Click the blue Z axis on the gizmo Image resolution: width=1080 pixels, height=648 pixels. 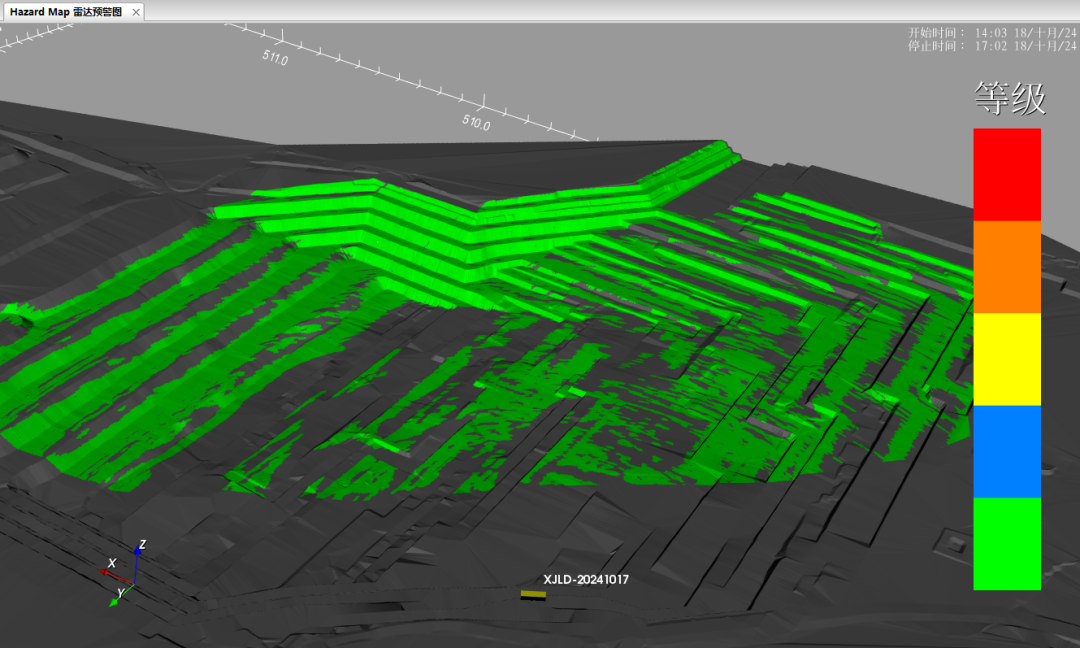click(137, 558)
